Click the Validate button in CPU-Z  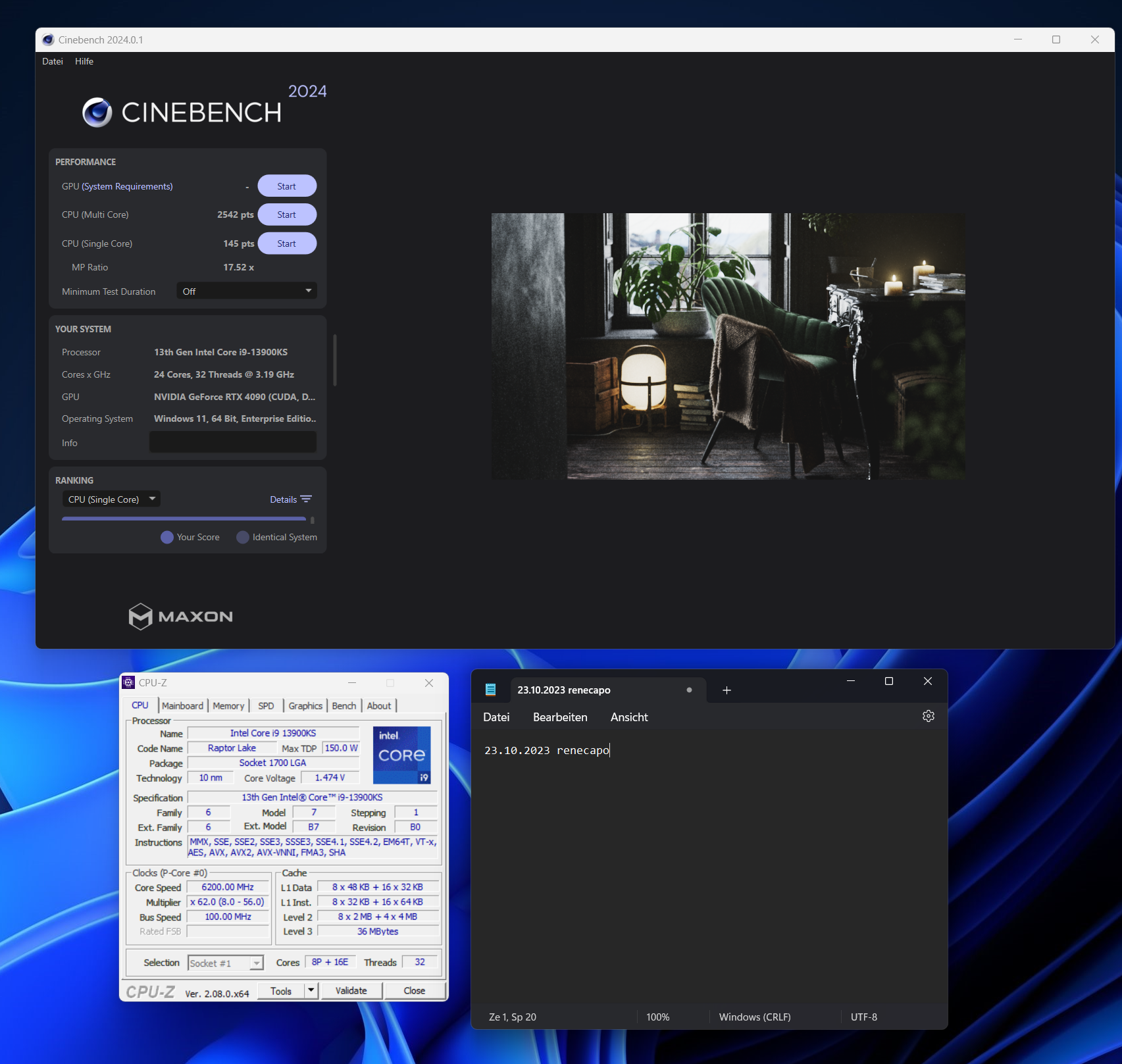click(351, 991)
